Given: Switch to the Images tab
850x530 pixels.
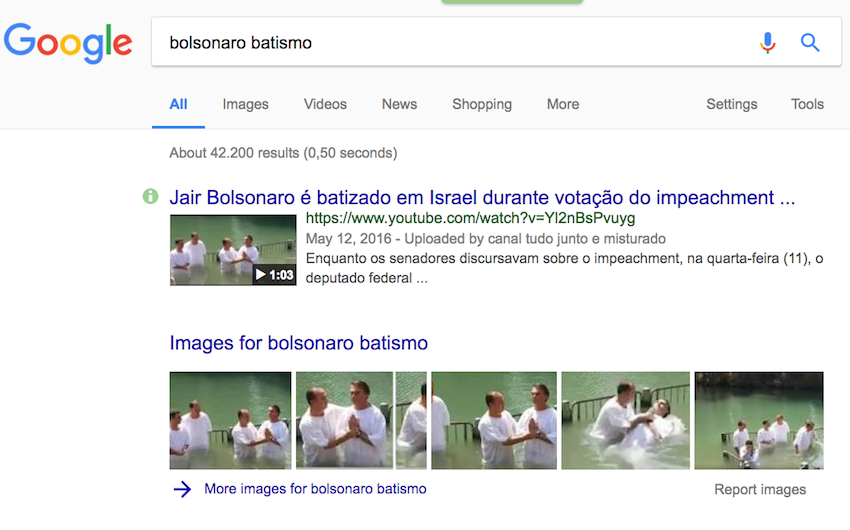Looking at the screenshot, I should click(x=245, y=104).
